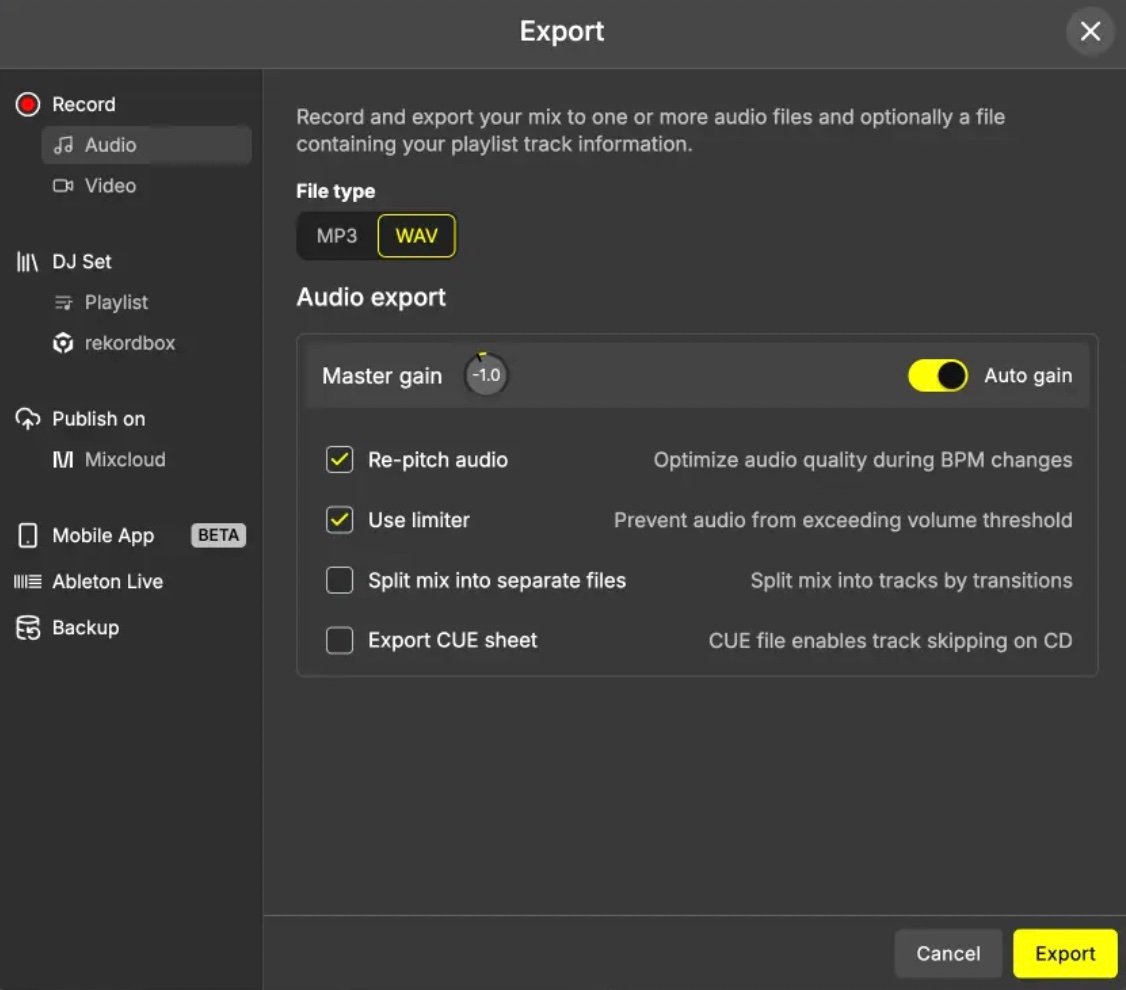Click the File type heading
Image resolution: width=1126 pixels, height=990 pixels.
tap(335, 192)
